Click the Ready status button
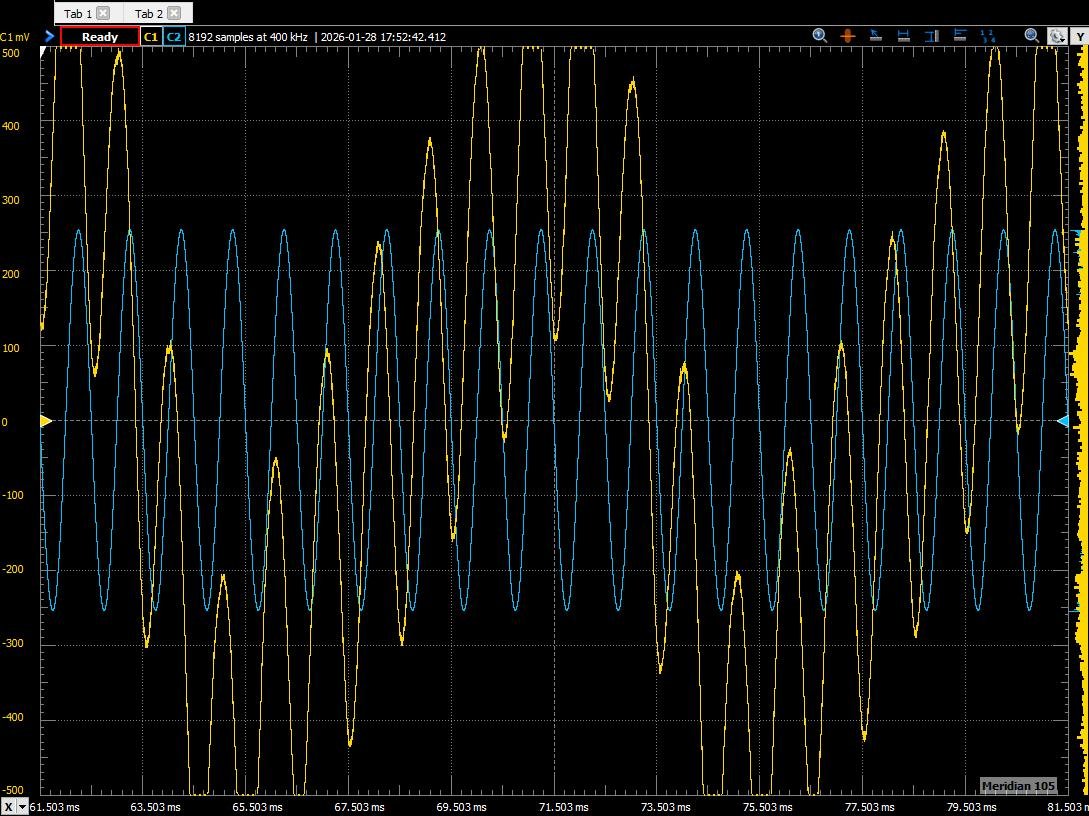This screenshot has width=1089, height=816. click(x=100, y=37)
